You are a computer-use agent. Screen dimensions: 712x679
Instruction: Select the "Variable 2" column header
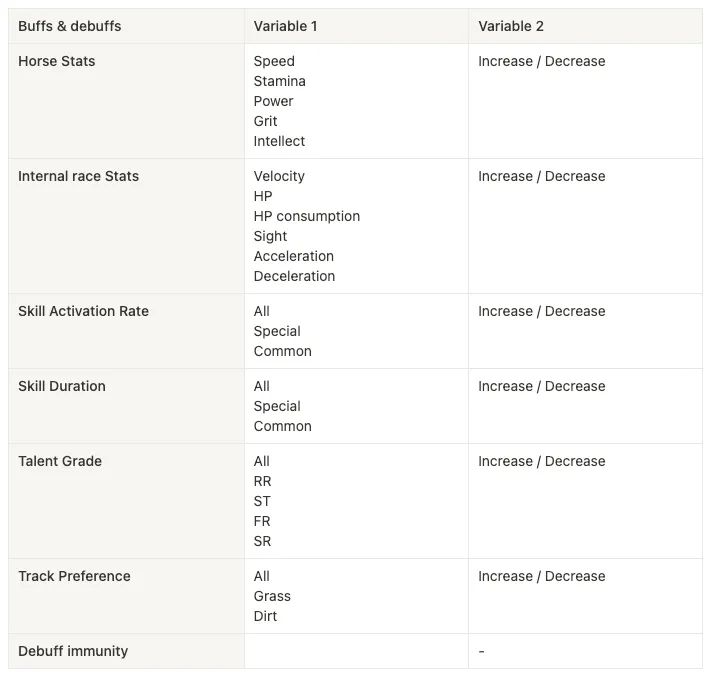(511, 26)
